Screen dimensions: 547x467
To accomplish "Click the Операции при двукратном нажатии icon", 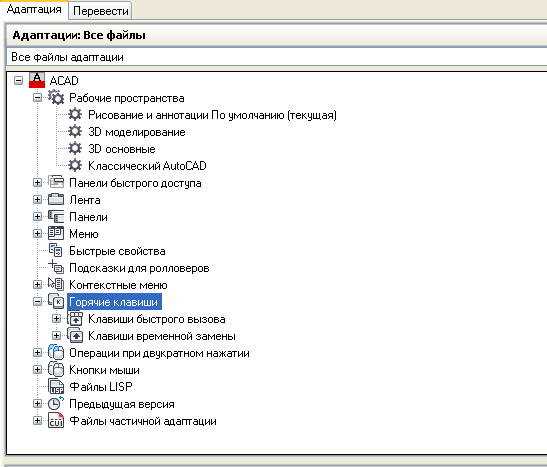I will tap(56, 353).
